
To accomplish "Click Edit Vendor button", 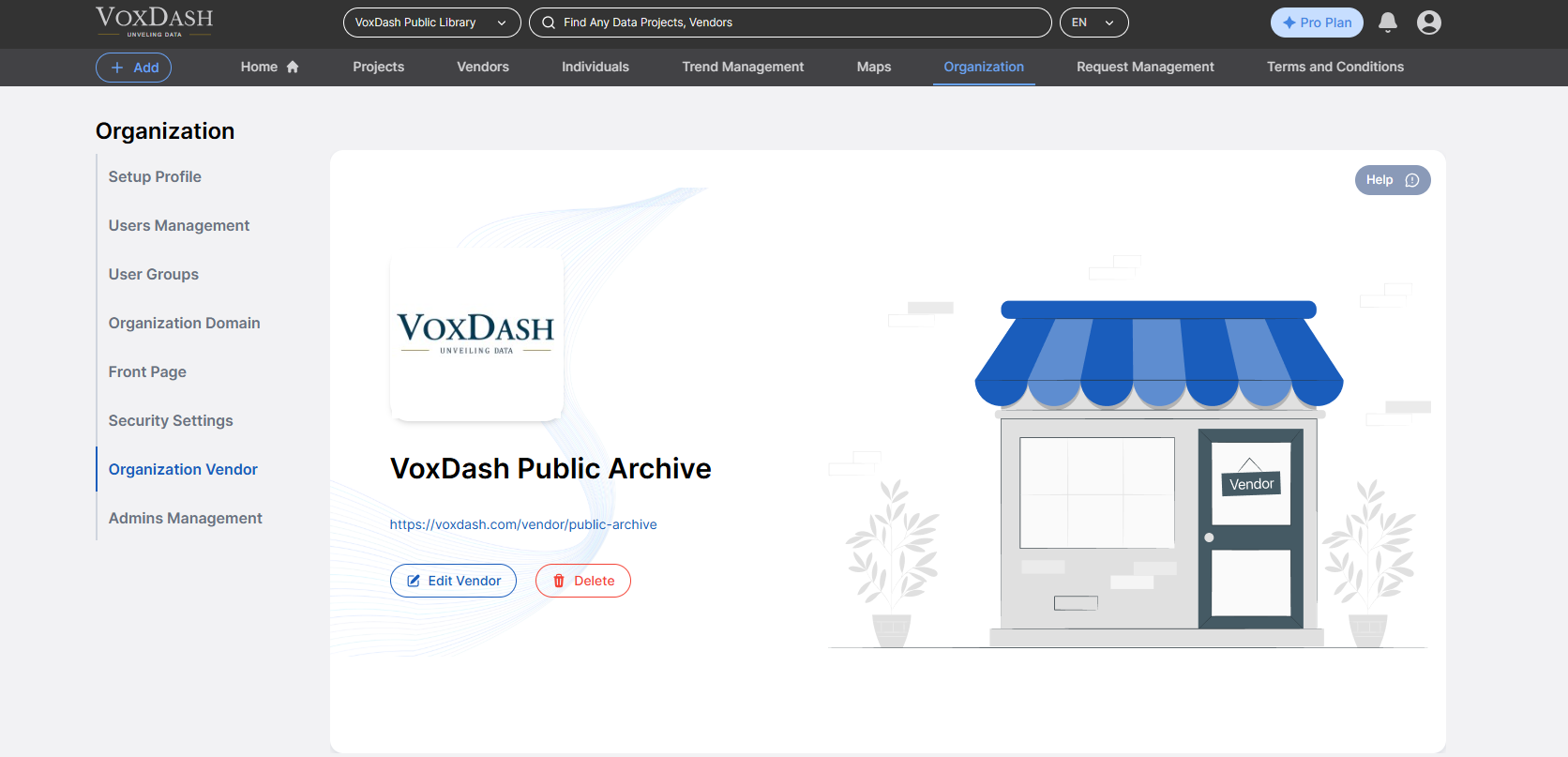I will [453, 581].
